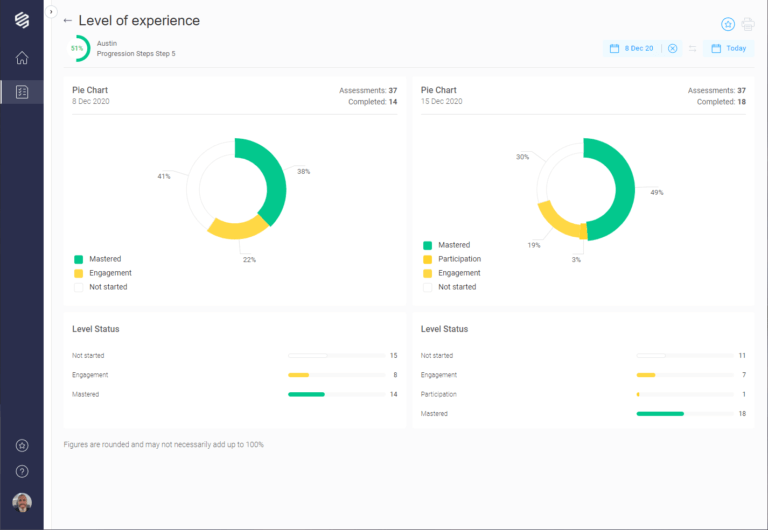Add this report to favourites with star icon
The height and width of the screenshot is (530, 768).
pos(728,24)
